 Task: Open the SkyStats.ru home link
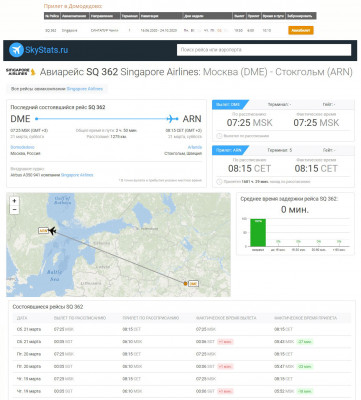pos(47,50)
